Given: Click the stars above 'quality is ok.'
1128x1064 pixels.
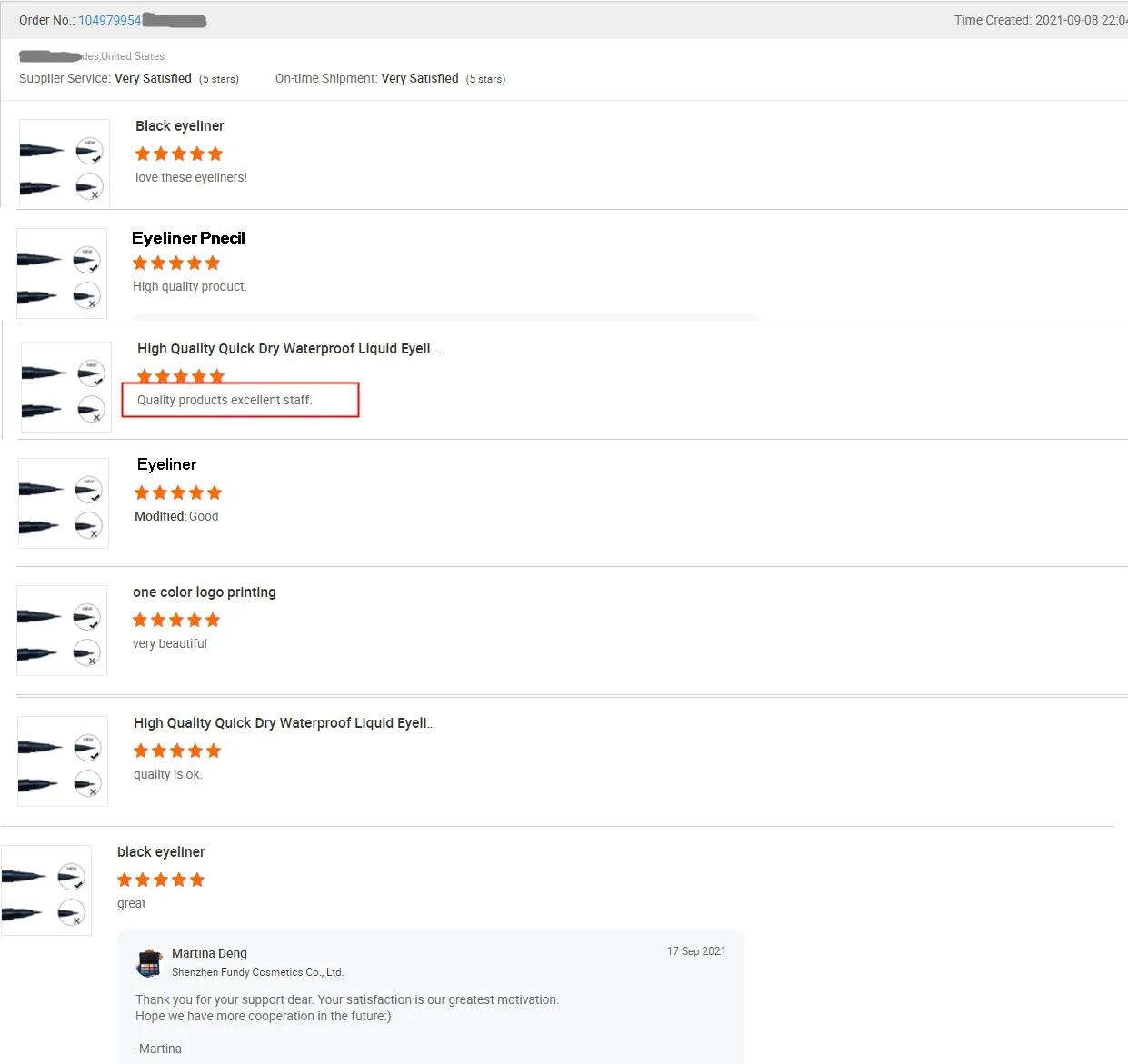Looking at the screenshot, I should pyautogui.click(x=177, y=751).
